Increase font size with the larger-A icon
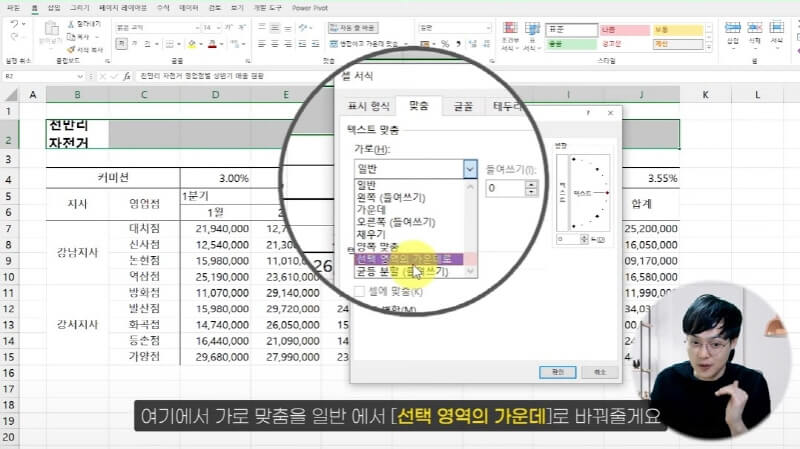 pos(229,28)
